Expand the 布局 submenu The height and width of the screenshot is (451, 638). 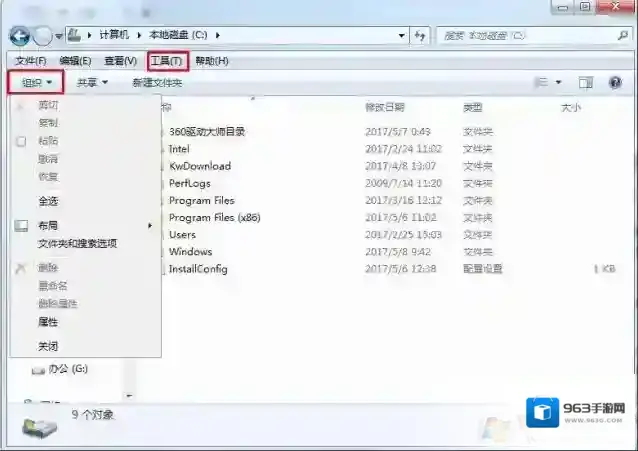[x=85, y=226]
